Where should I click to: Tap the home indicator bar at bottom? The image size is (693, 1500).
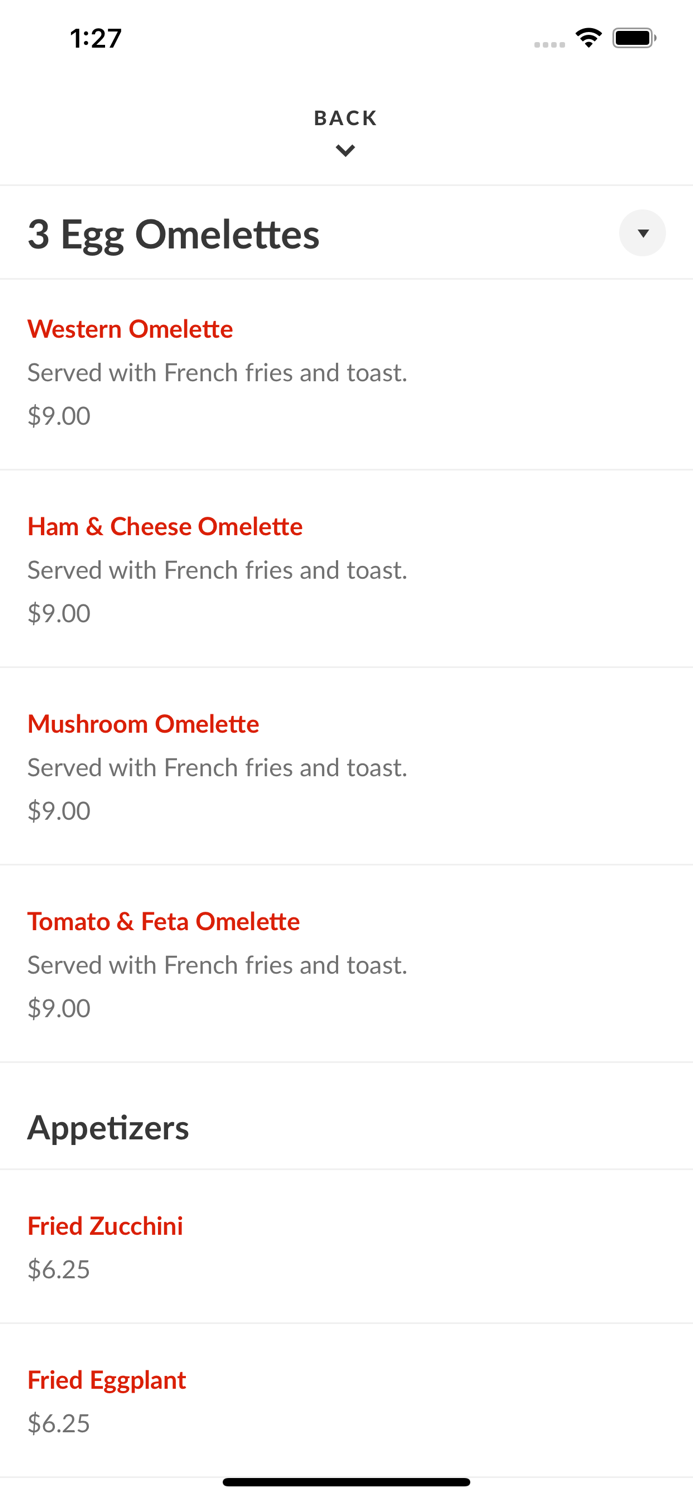click(346, 1481)
